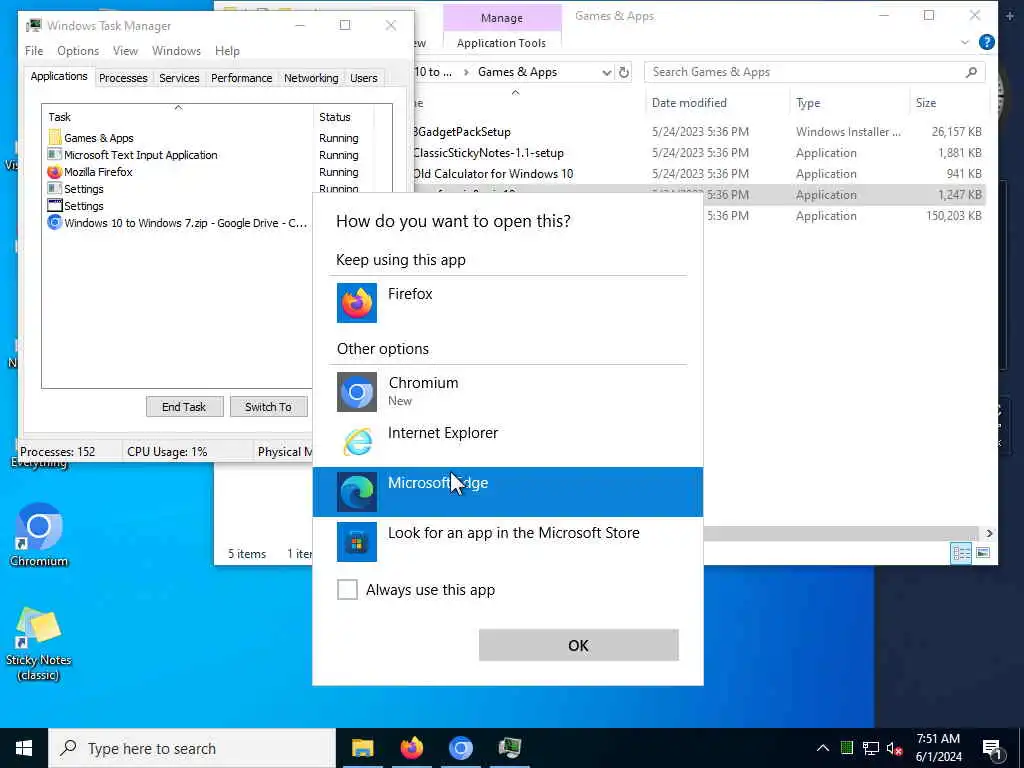Expand the address bar history dropdown

click(607, 72)
